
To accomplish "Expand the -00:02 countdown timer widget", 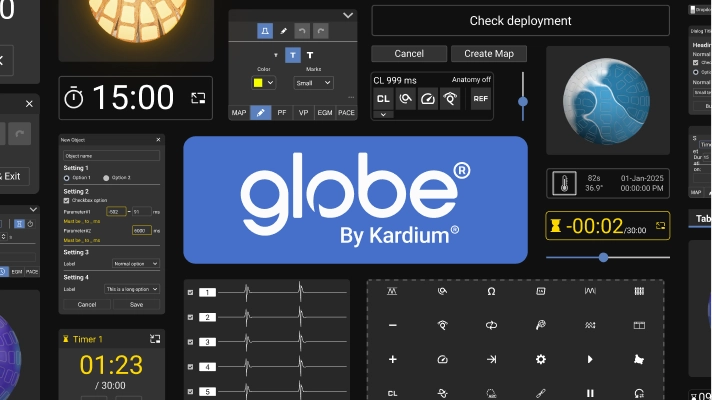I will point(660,226).
